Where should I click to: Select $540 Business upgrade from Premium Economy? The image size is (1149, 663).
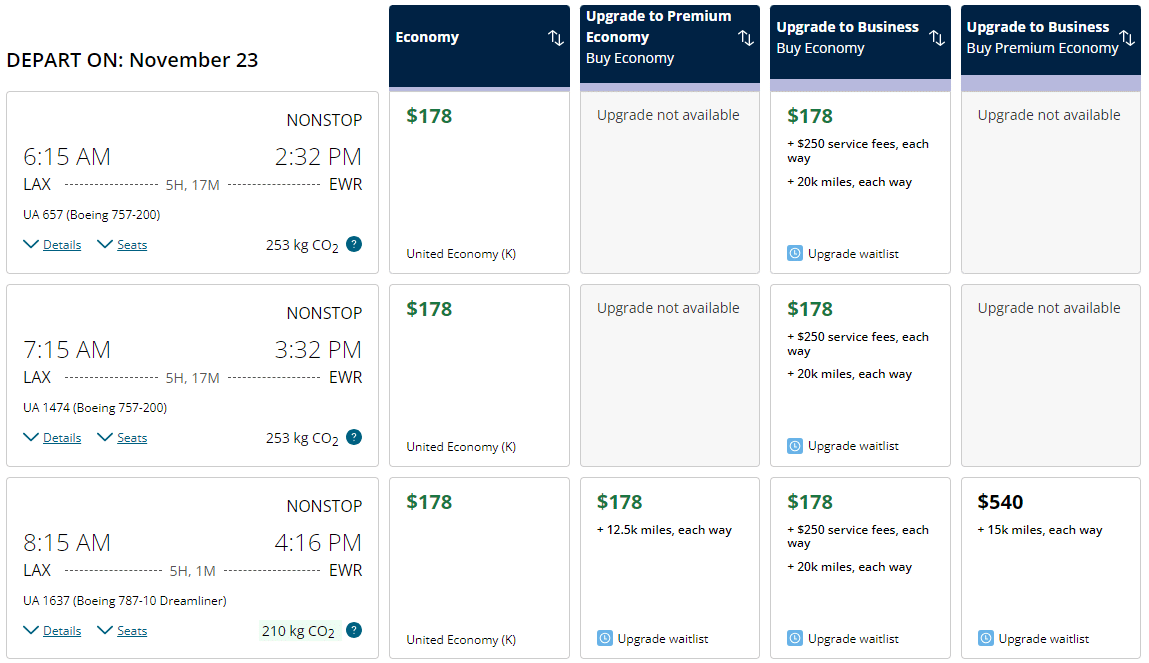click(1050, 568)
